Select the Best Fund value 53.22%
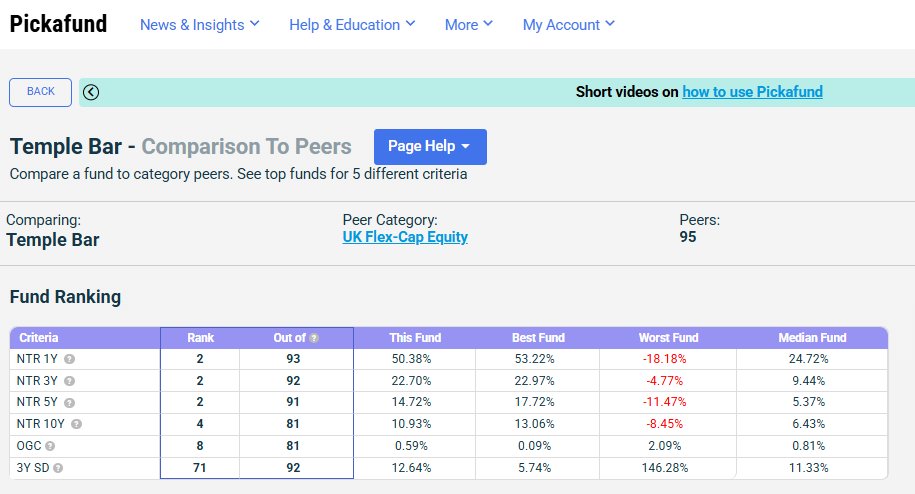This screenshot has width=915, height=494. coord(535,359)
